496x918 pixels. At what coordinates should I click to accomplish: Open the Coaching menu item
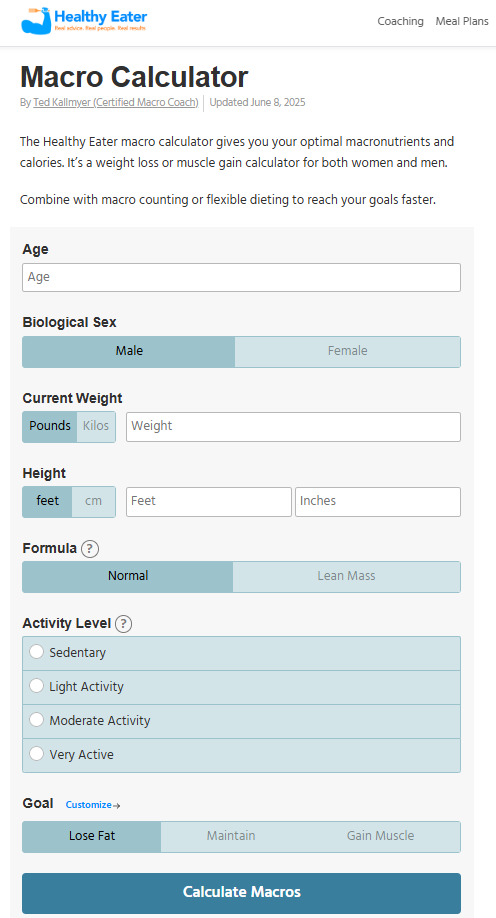(x=401, y=21)
